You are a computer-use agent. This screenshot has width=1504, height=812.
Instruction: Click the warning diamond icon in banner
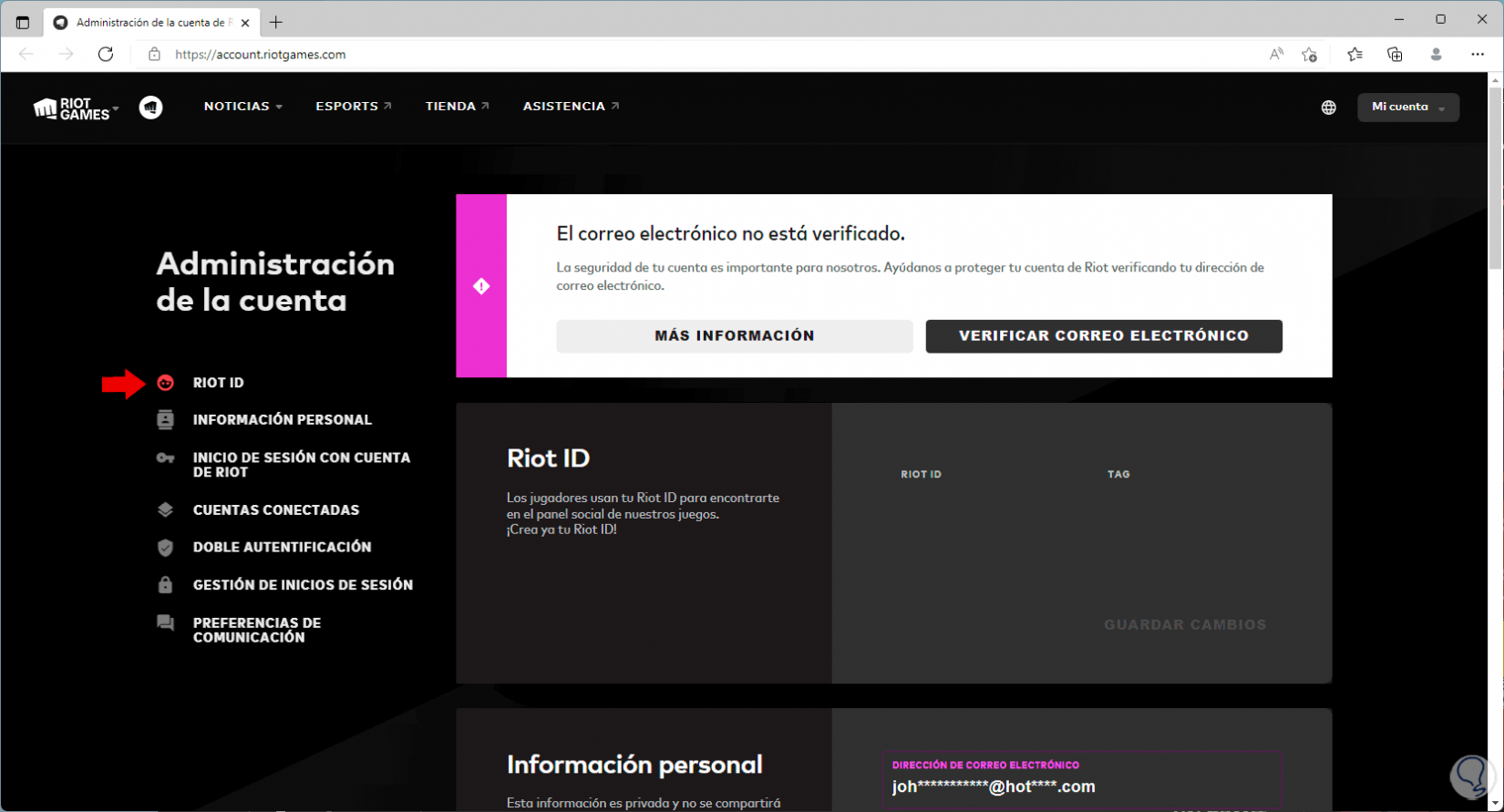[x=481, y=286]
